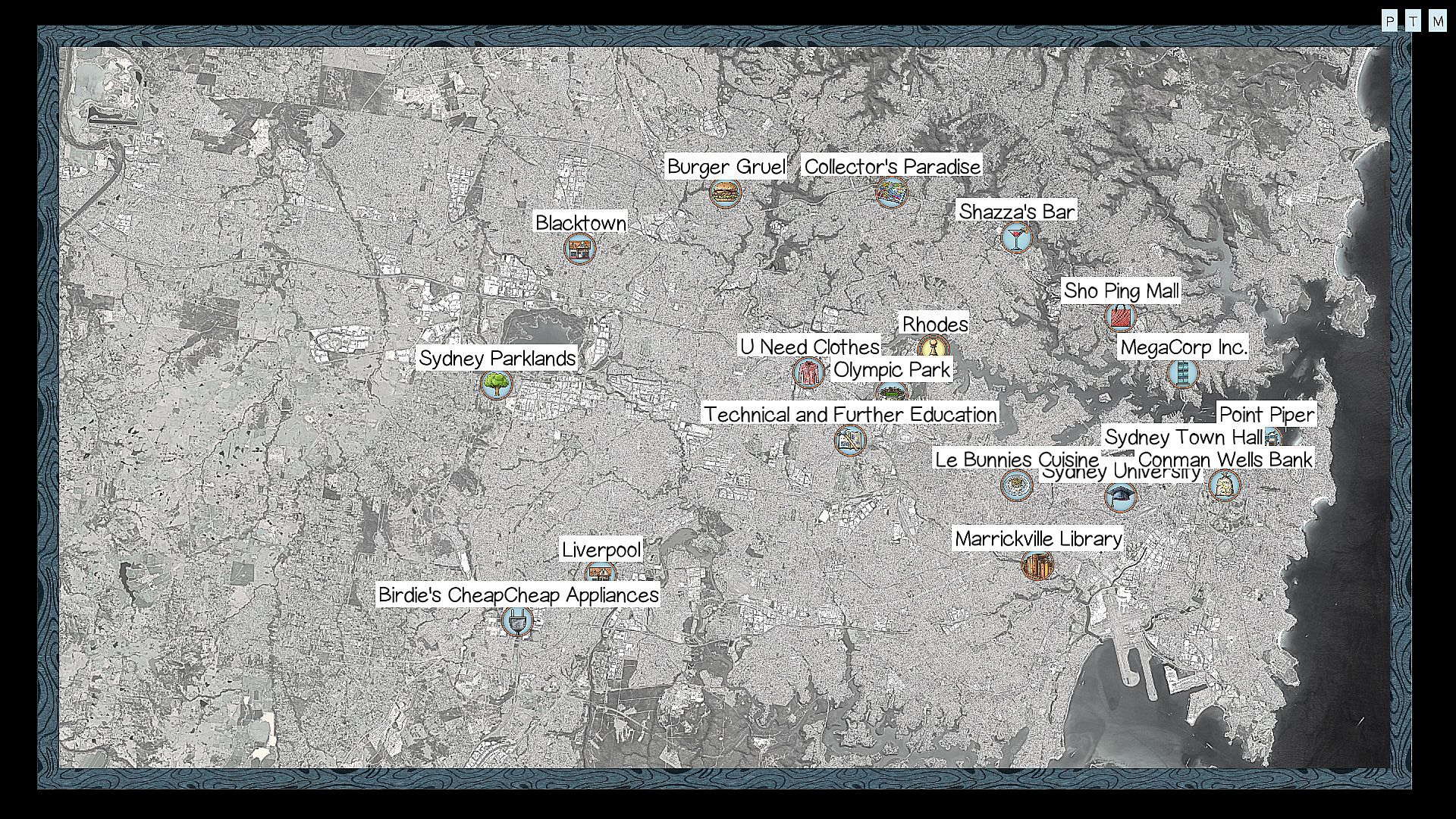This screenshot has width=1456, height=819.
Task: Click the Burger Gruel hamburger icon
Action: point(725,193)
